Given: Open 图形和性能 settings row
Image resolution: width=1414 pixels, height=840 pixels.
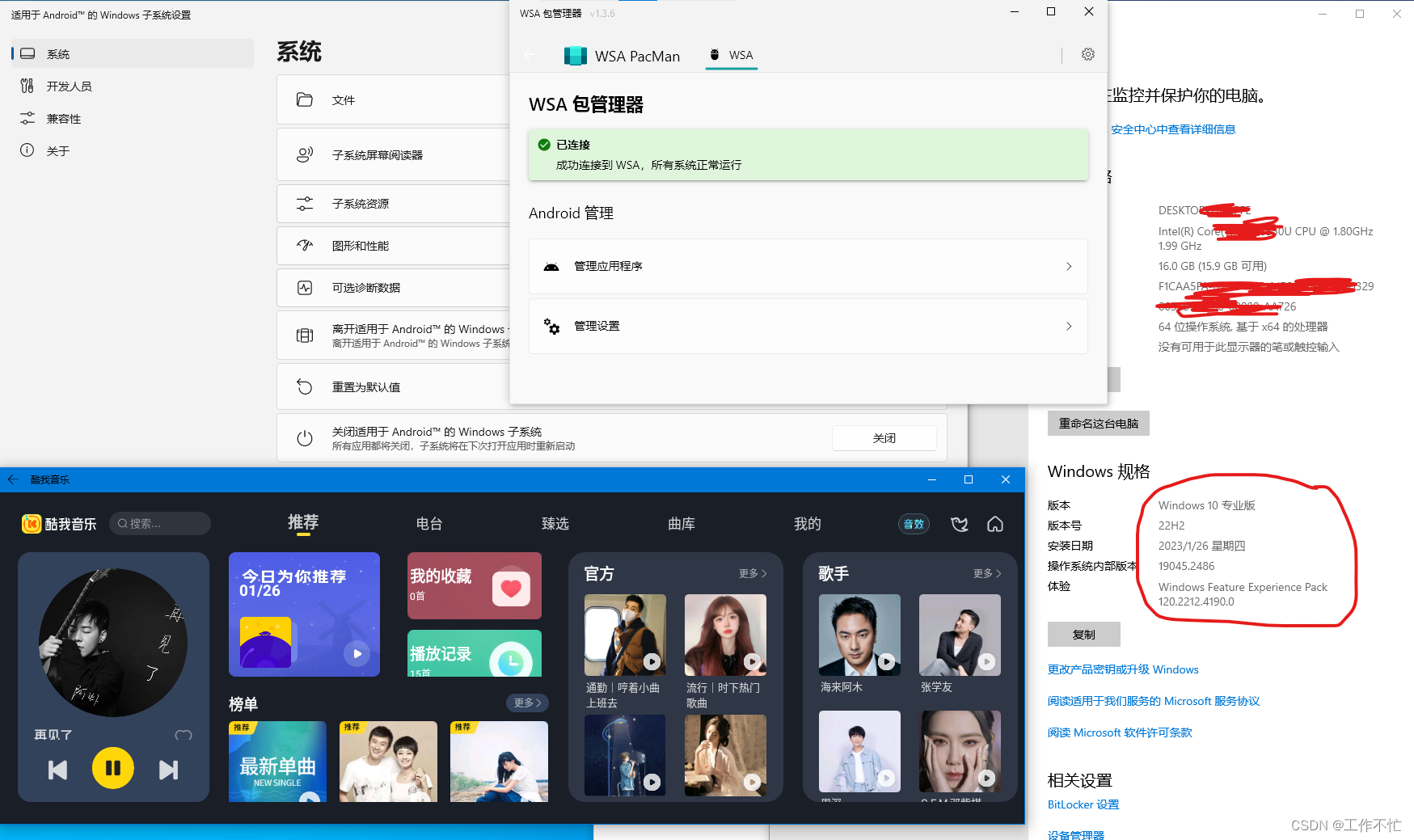Looking at the screenshot, I should [x=394, y=245].
